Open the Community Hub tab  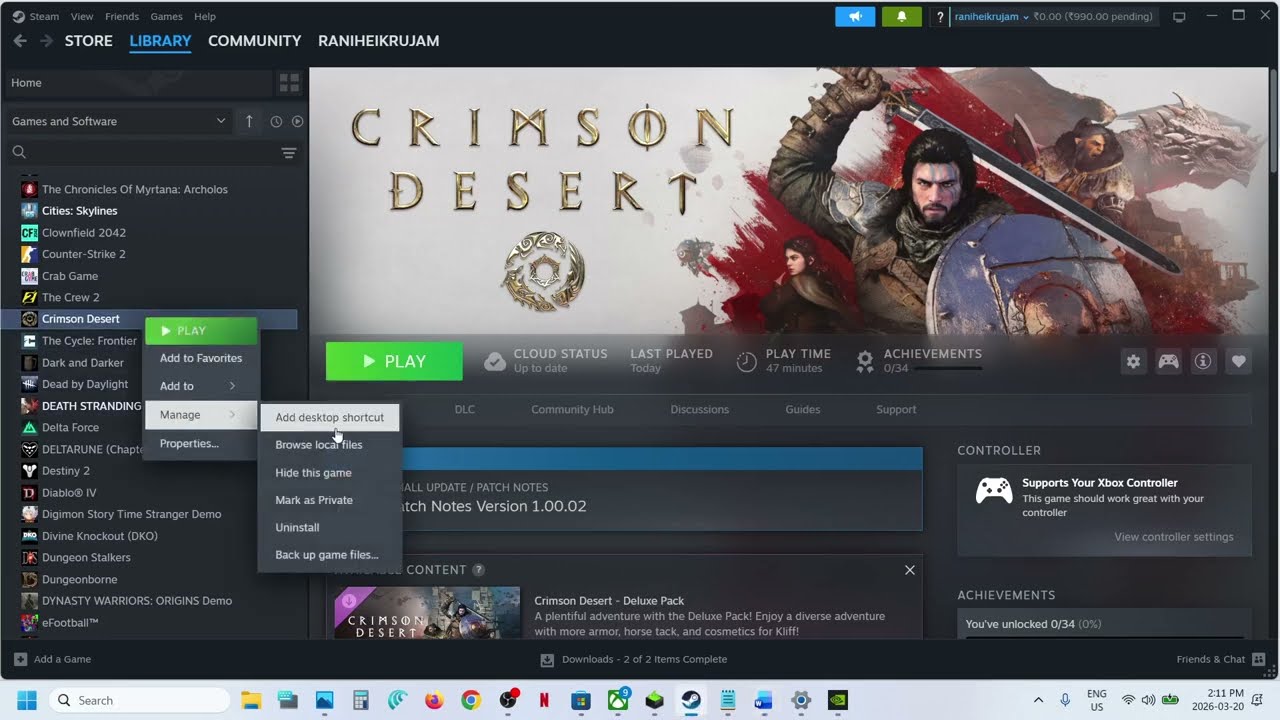point(572,409)
